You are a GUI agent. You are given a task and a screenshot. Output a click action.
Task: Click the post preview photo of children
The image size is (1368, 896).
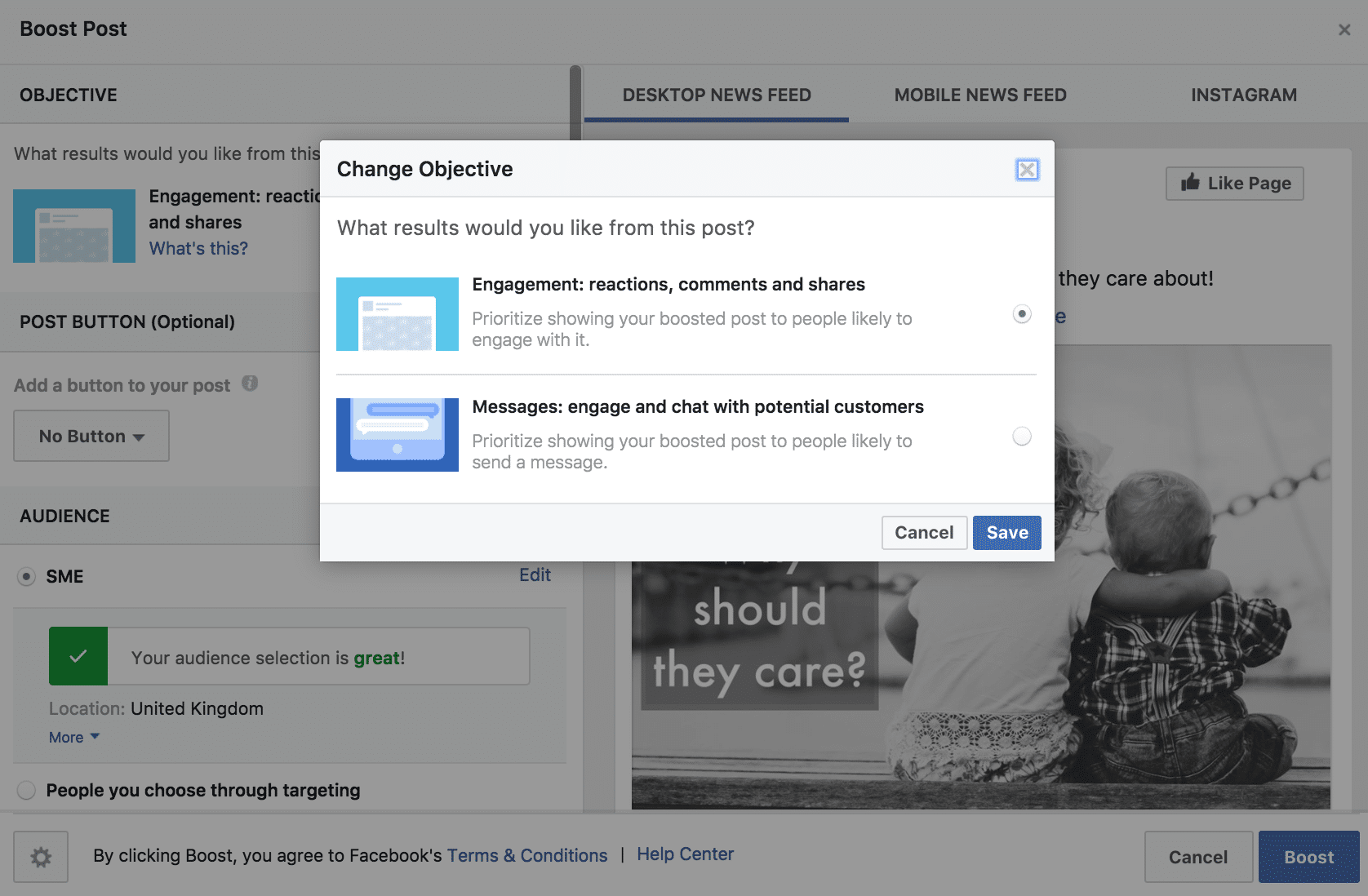[981, 577]
